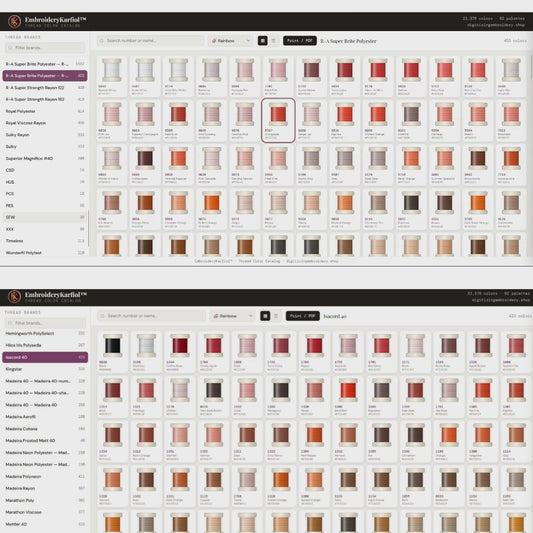
Task: Select SEW entry in sidebar
Action: (x=45, y=217)
